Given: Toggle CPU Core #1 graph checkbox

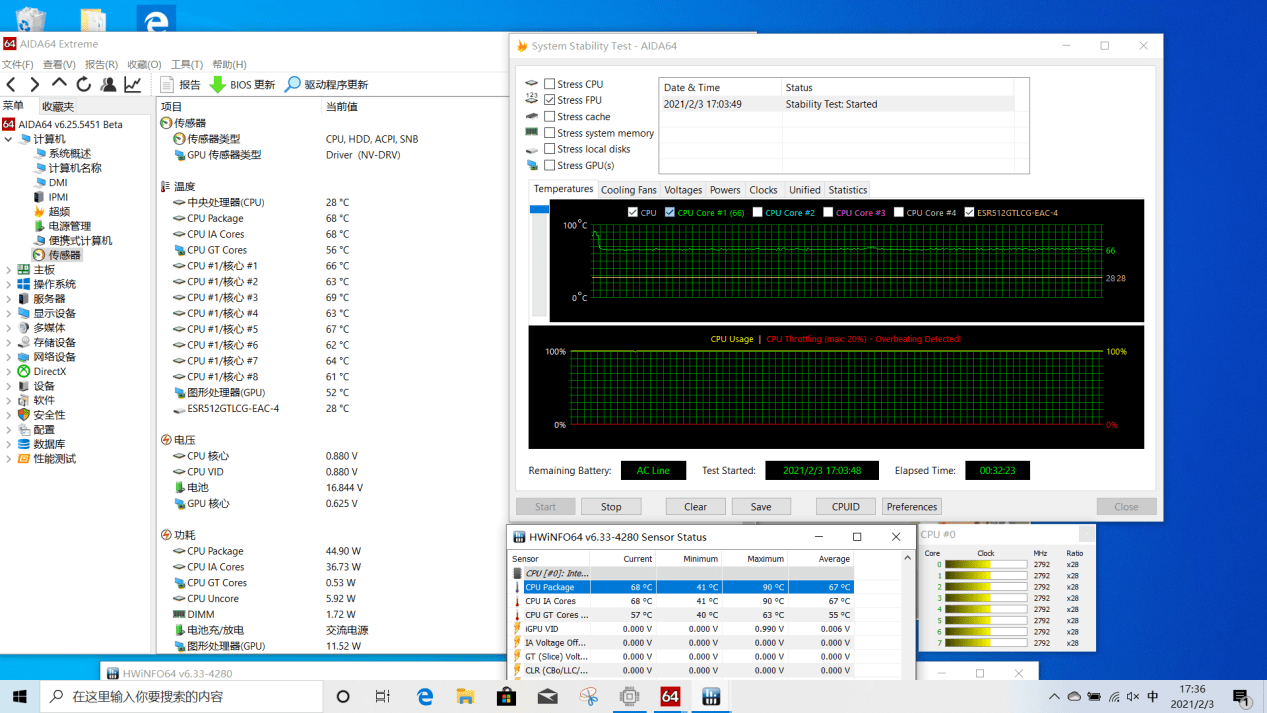Looking at the screenshot, I should pyautogui.click(x=670, y=212).
